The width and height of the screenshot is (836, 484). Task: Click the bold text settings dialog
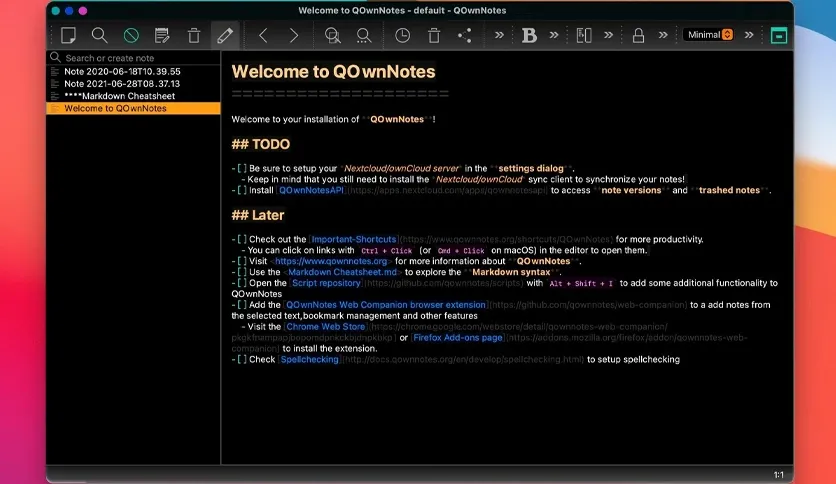coord(530,168)
